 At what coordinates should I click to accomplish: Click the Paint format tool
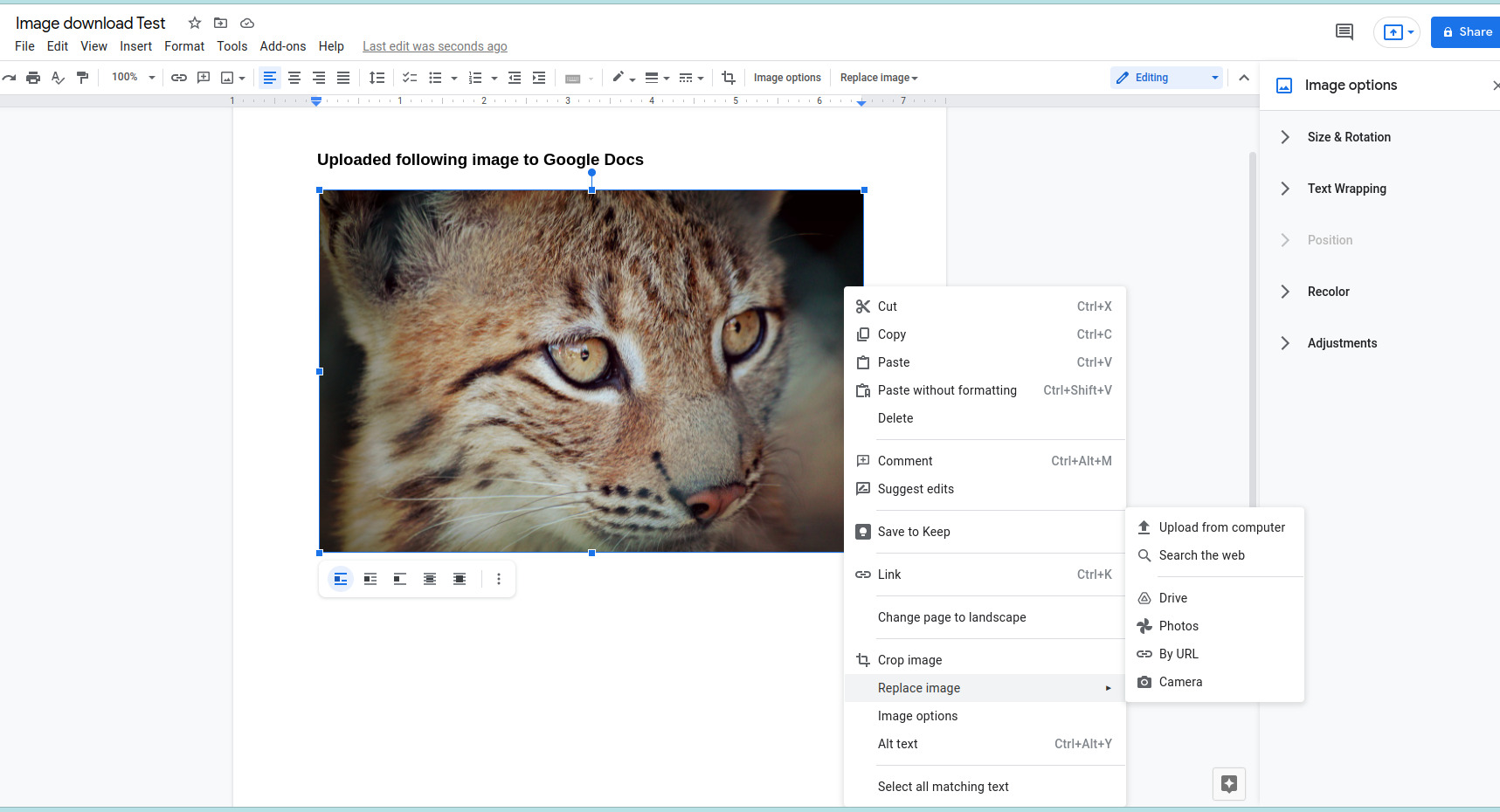click(x=82, y=78)
